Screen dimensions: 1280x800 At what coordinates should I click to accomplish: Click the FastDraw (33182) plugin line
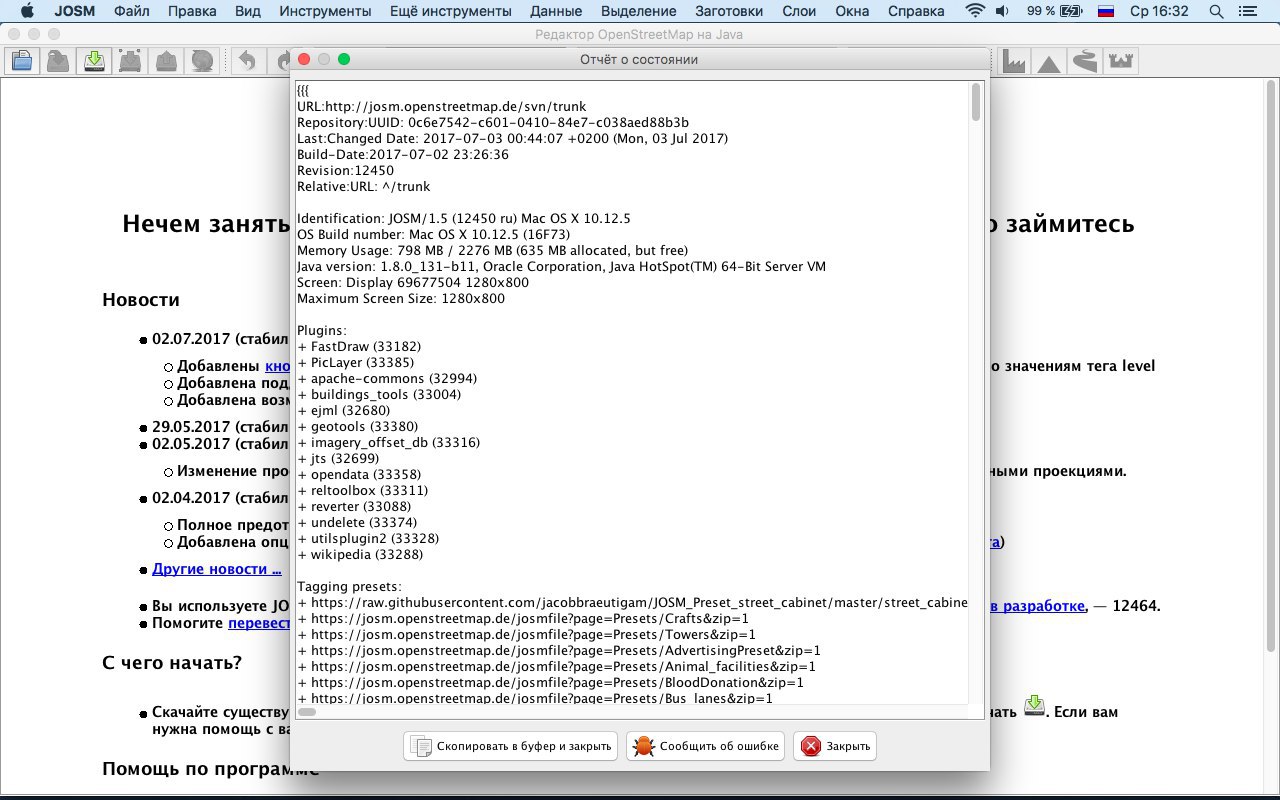pyautogui.click(x=359, y=346)
